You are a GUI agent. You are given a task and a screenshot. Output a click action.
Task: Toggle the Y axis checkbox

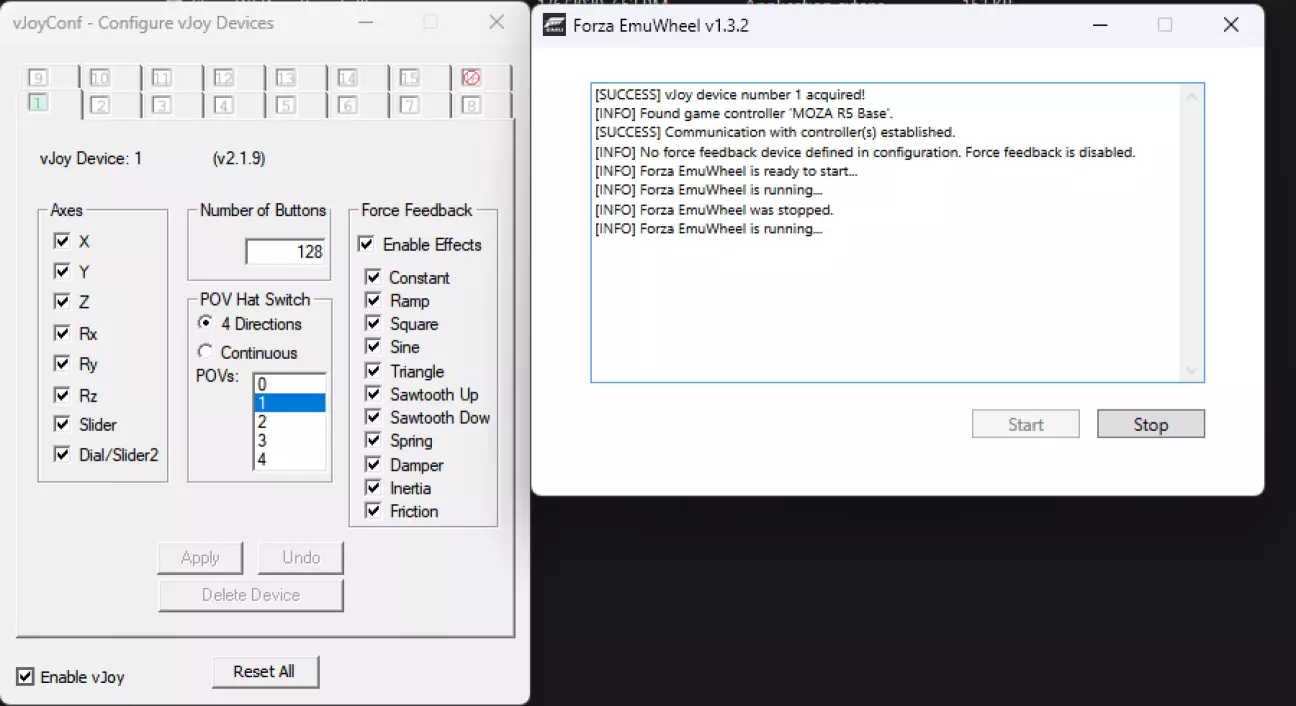coord(62,271)
